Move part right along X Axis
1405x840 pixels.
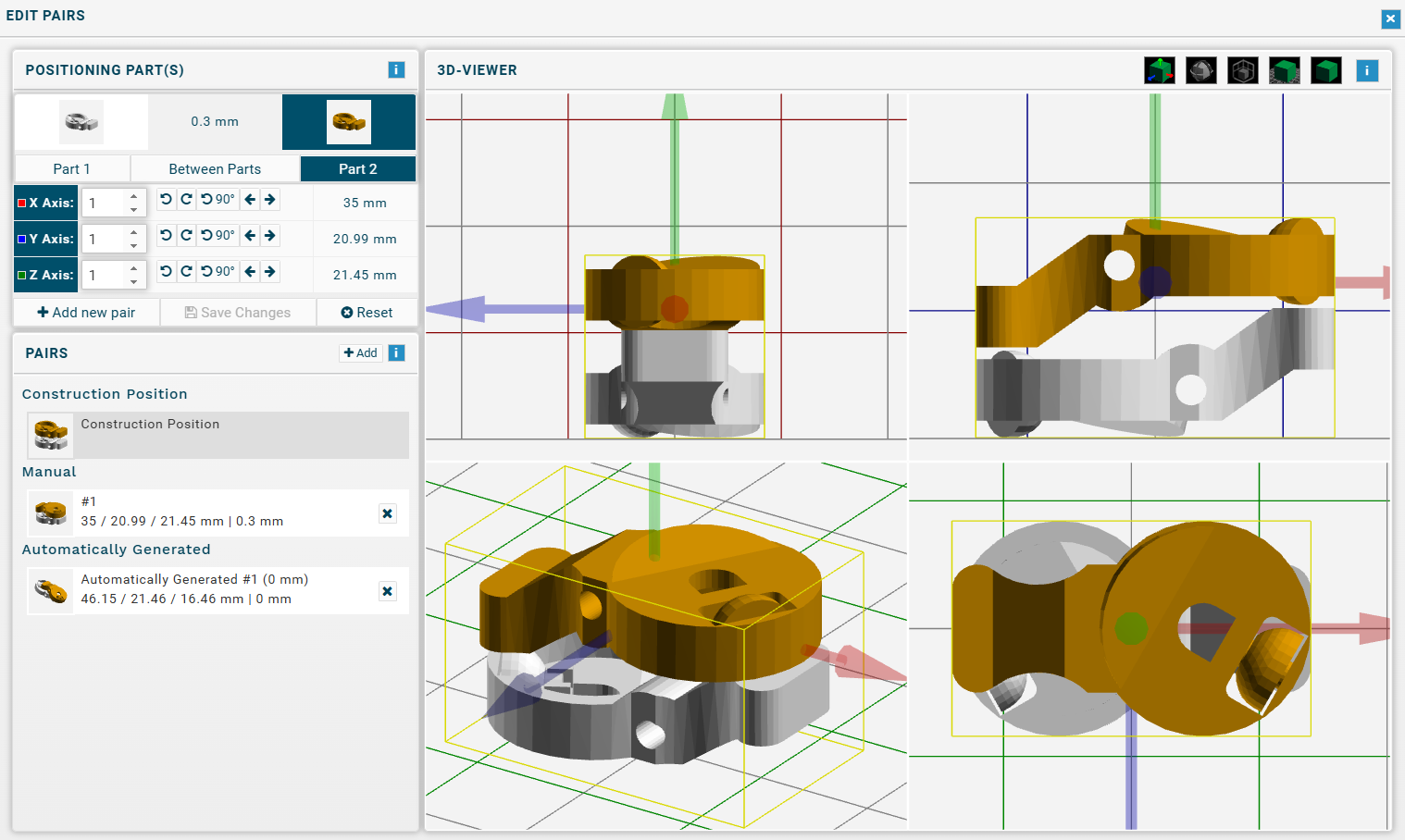click(269, 199)
